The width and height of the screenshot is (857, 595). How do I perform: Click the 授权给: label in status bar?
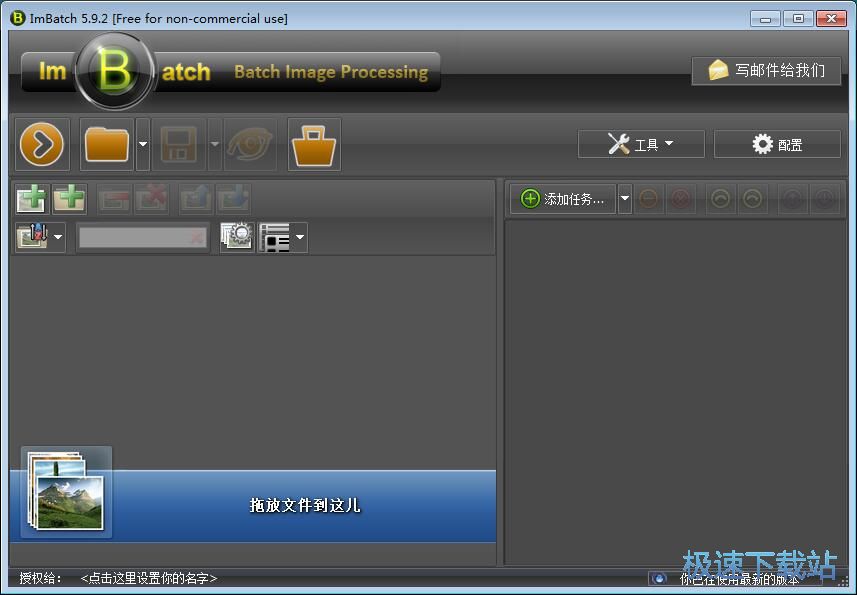click(x=41, y=578)
